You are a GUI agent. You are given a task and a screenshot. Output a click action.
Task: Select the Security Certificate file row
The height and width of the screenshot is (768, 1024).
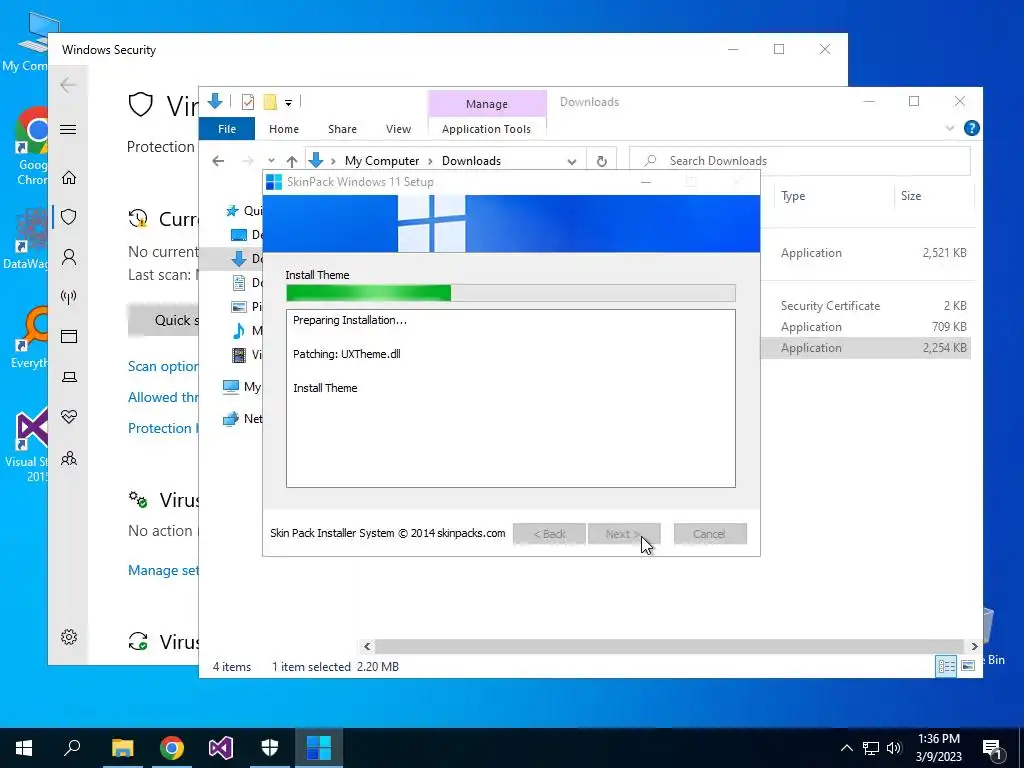pos(866,306)
